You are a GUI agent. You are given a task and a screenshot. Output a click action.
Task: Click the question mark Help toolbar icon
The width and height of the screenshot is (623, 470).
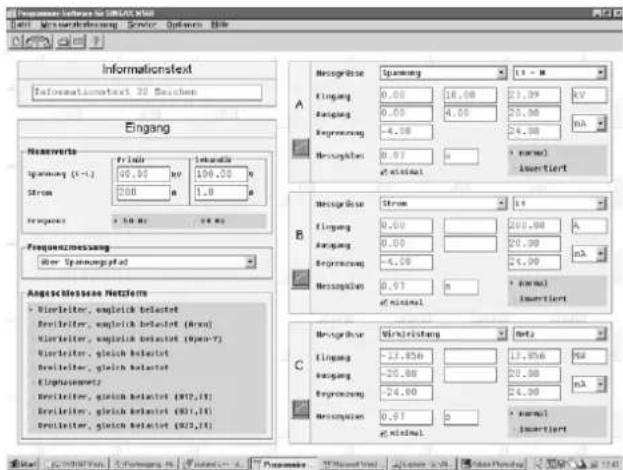pos(96,41)
